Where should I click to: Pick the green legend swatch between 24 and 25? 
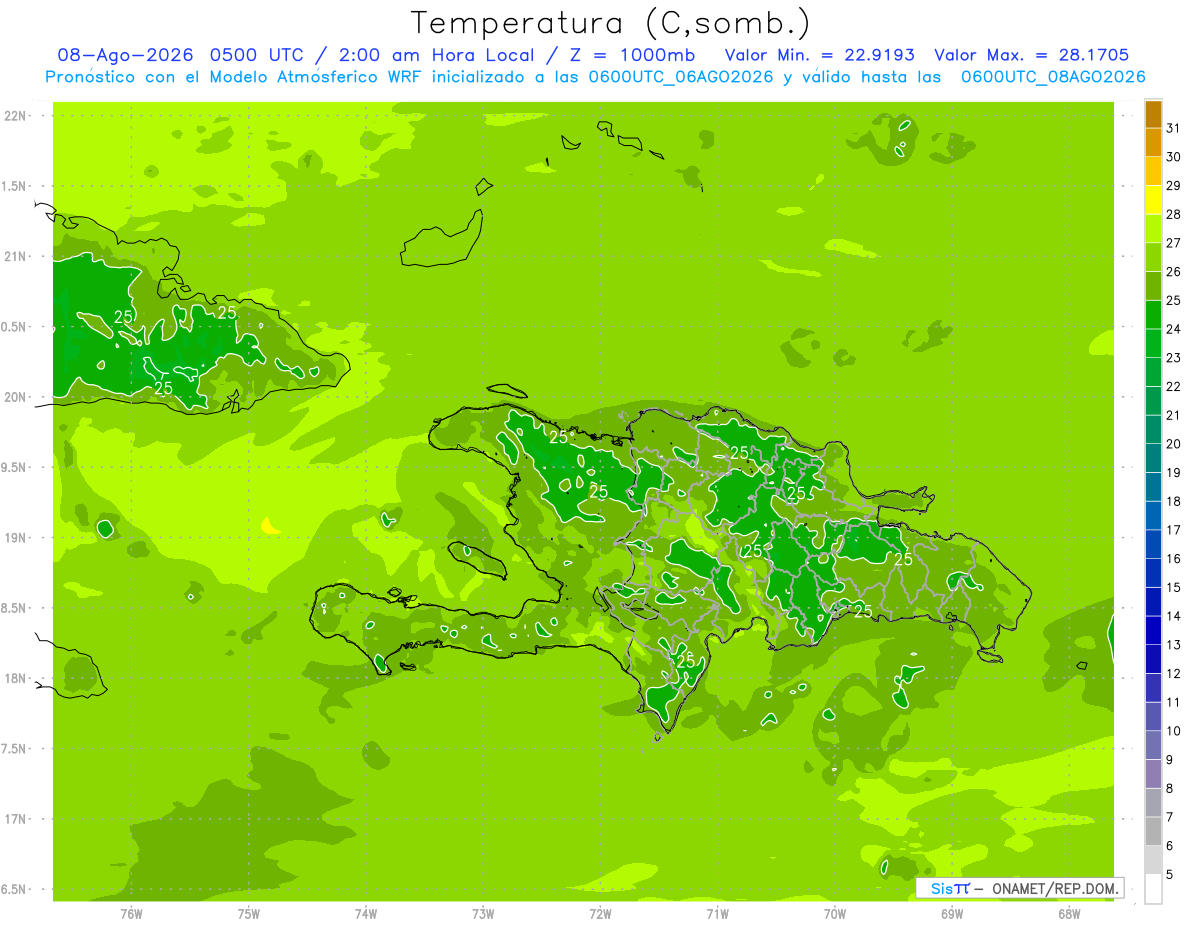[1153, 315]
